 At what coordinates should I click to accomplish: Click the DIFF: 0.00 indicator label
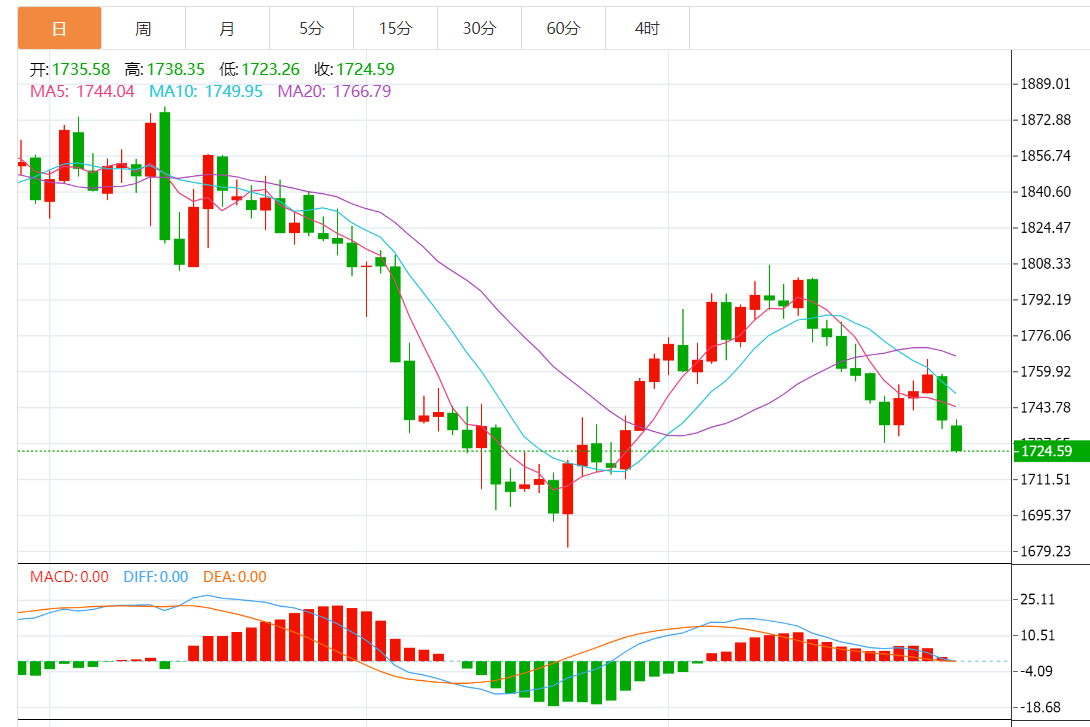pos(156,577)
